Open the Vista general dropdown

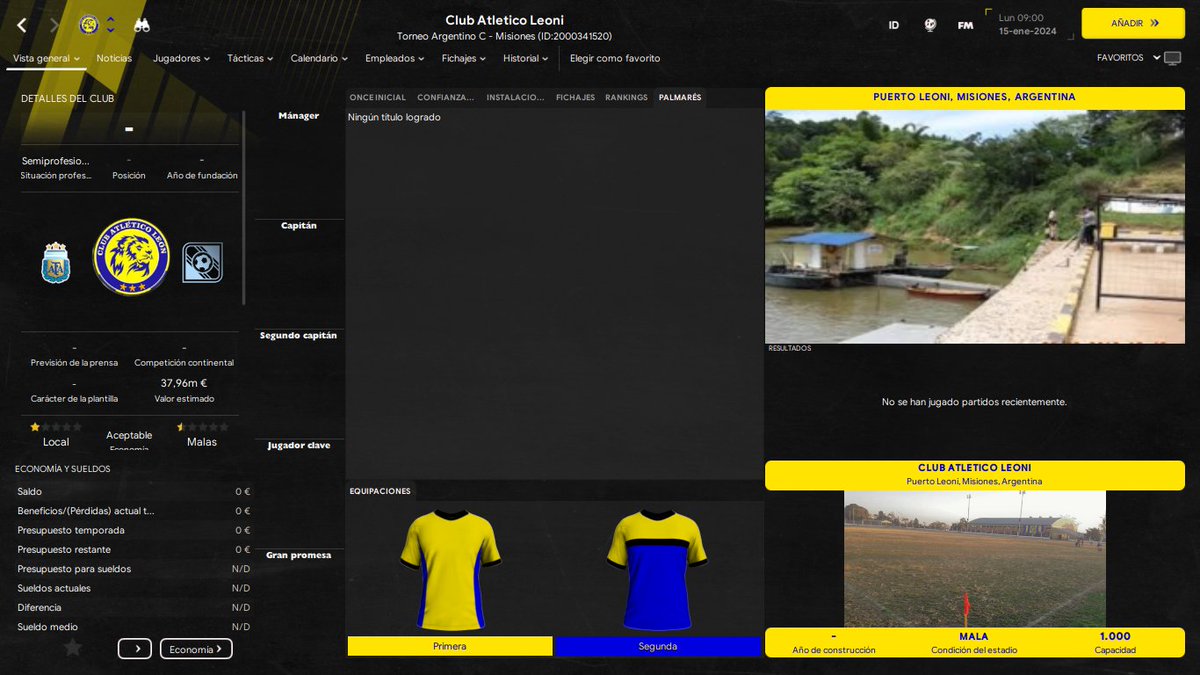[47, 58]
